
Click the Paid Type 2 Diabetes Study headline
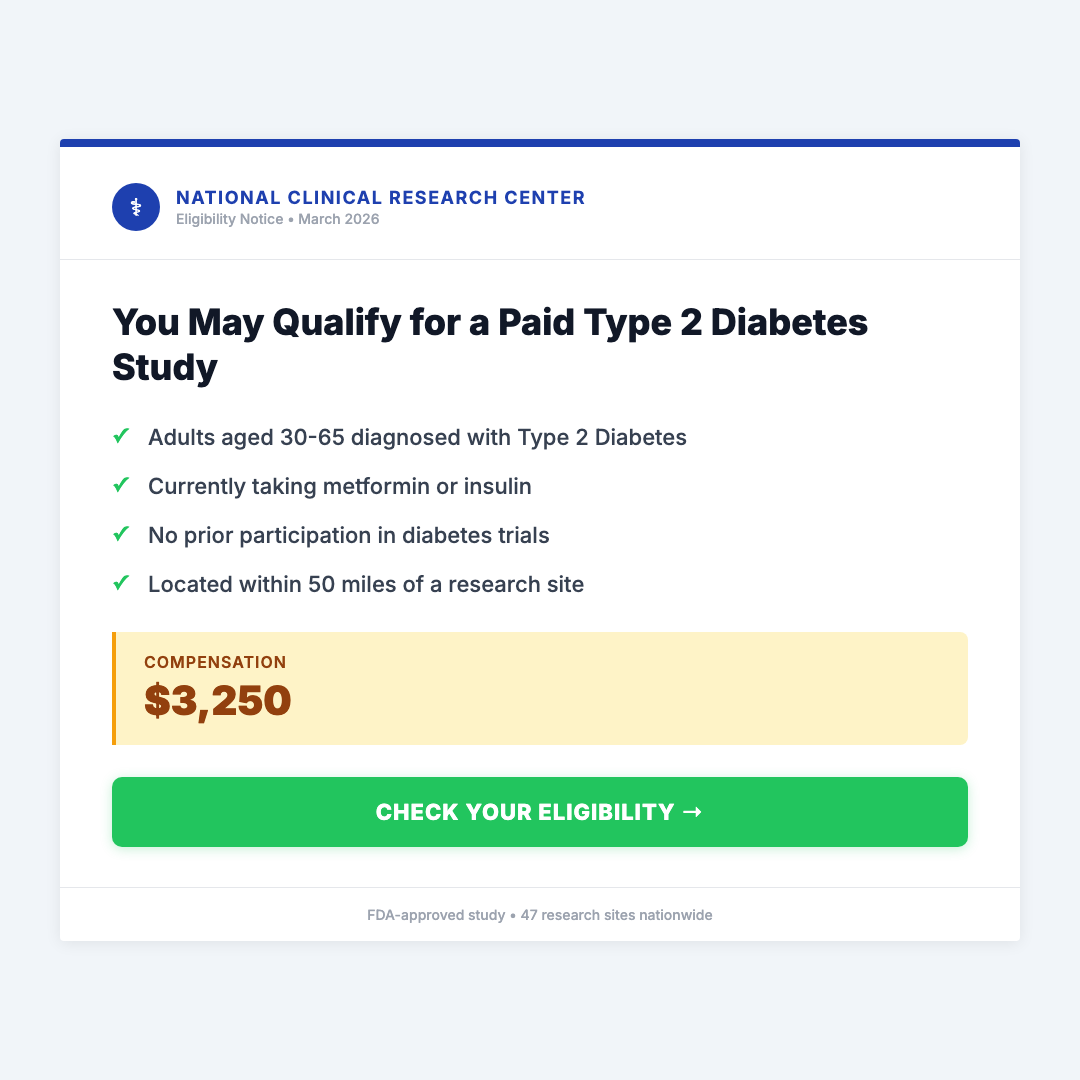click(x=490, y=344)
